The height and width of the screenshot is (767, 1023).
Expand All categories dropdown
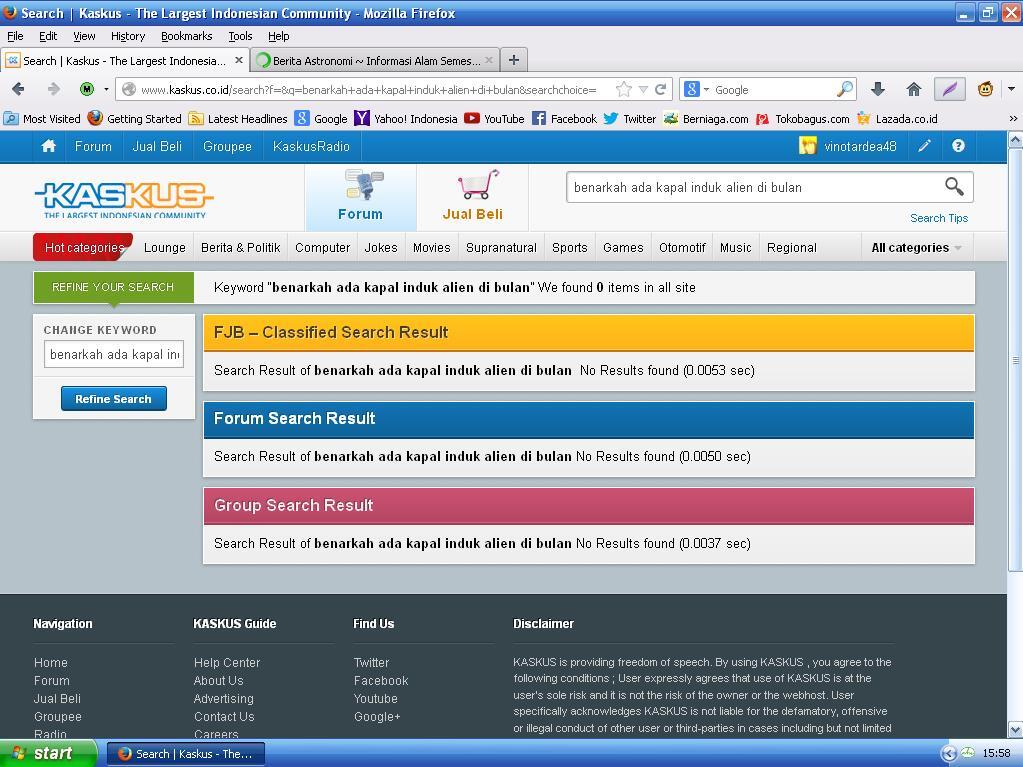917,248
